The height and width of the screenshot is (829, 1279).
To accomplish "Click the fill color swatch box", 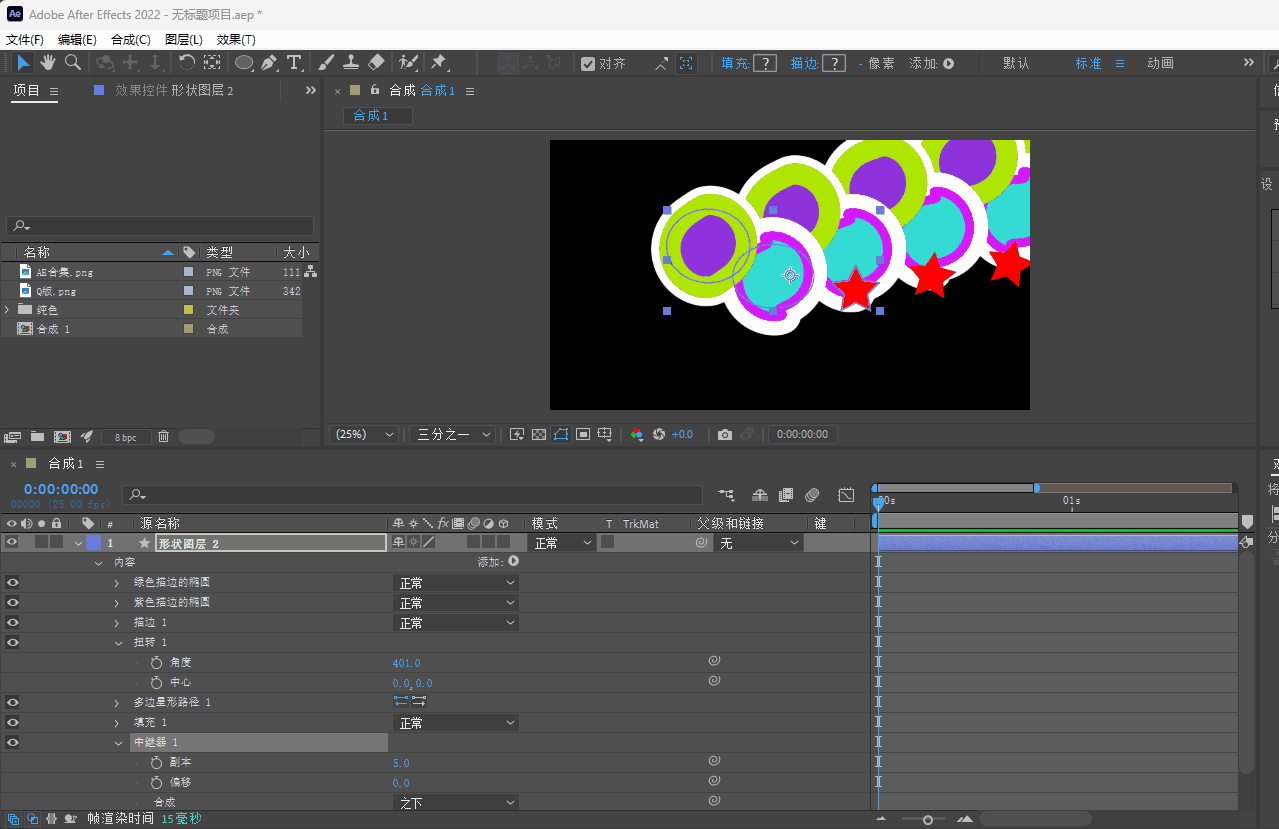I will click(765, 63).
